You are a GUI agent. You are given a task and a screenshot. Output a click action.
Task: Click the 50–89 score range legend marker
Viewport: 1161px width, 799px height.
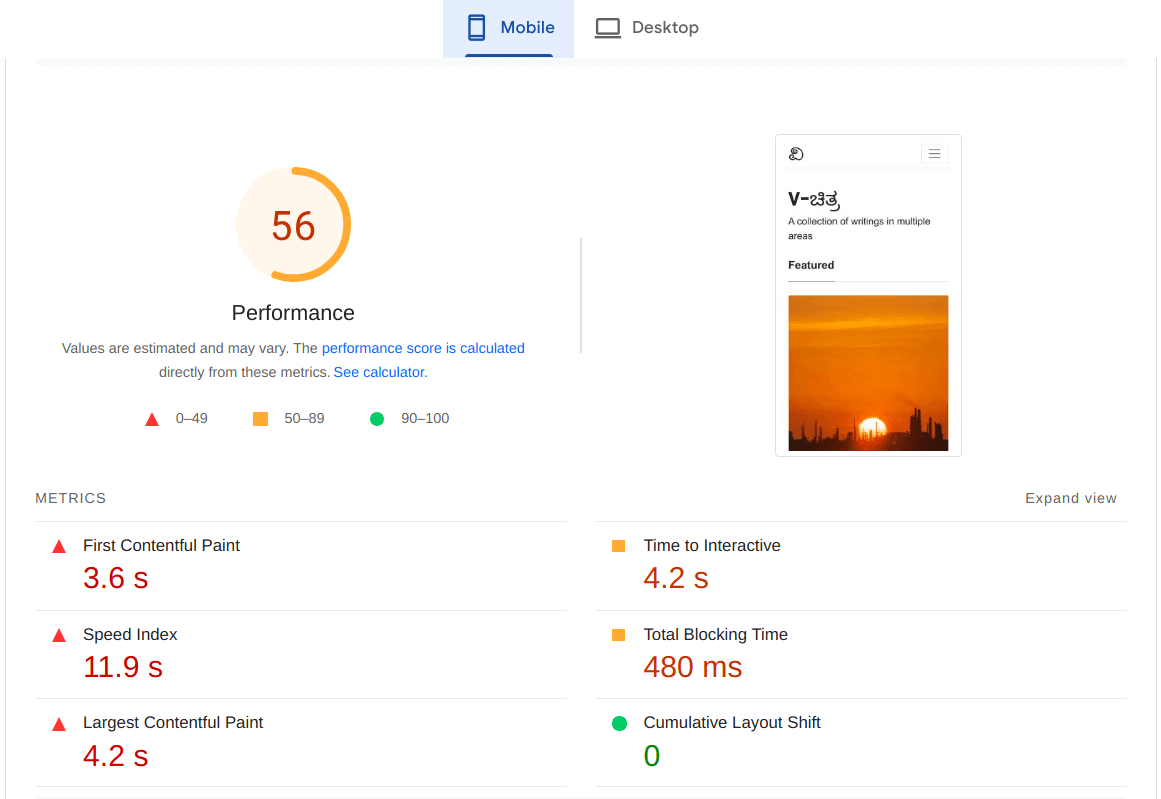[x=261, y=418]
